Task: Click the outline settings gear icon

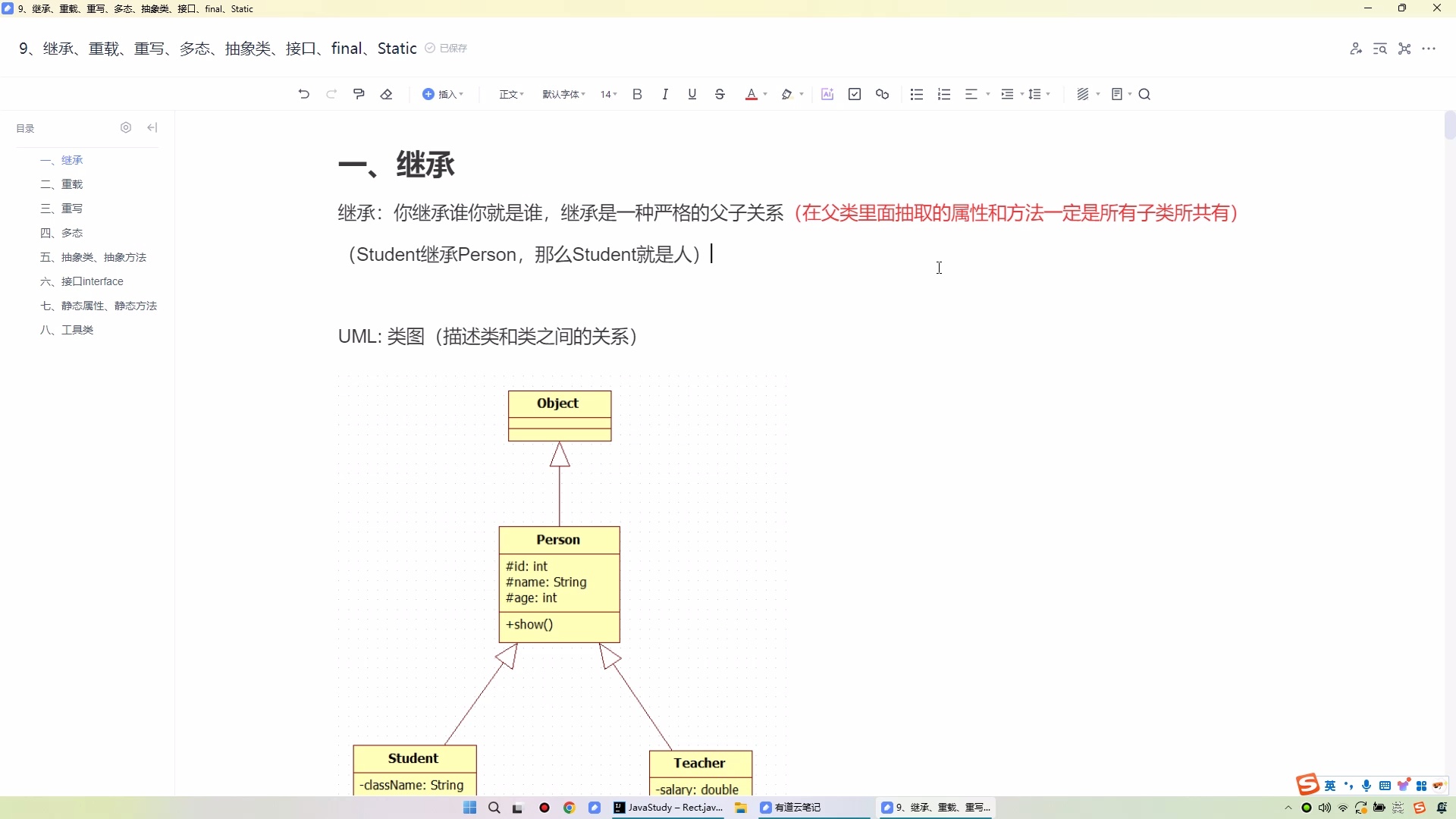Action: (126, 127)
